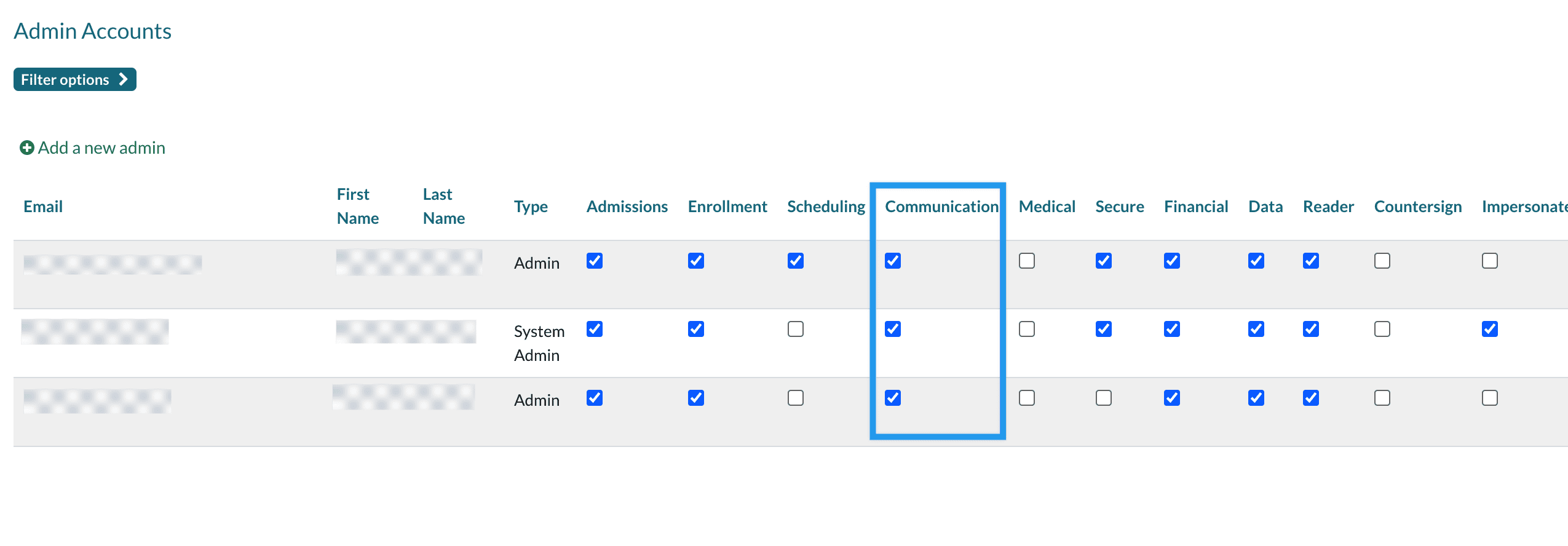This screenshot has height=546, width=1568.
Task: Check Countersign for the first Admin row
Action: (x=1382, y=261)
